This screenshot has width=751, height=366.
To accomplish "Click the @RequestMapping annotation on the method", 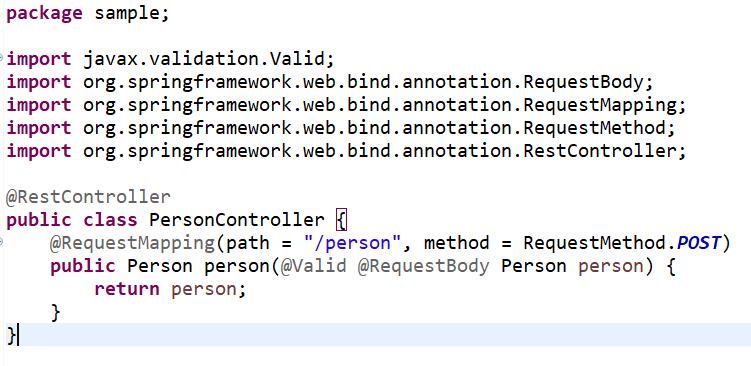I will (x=132, y=243).
